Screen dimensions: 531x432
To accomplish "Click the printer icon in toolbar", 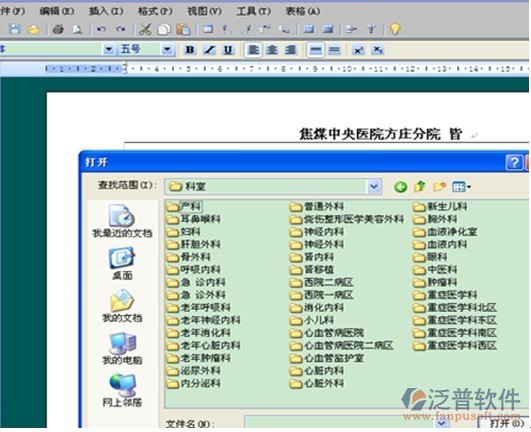I will (58, 29).
